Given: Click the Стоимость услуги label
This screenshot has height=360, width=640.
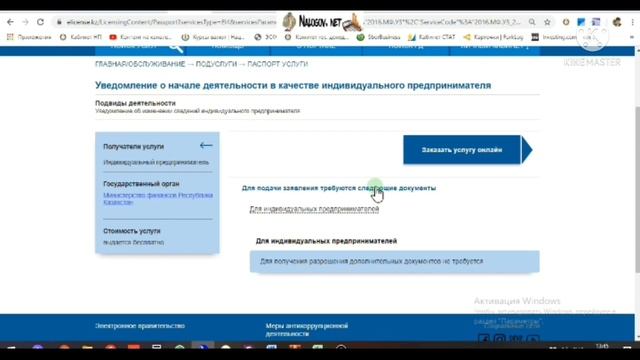Looking at the screenshot, I should (132, 231).
